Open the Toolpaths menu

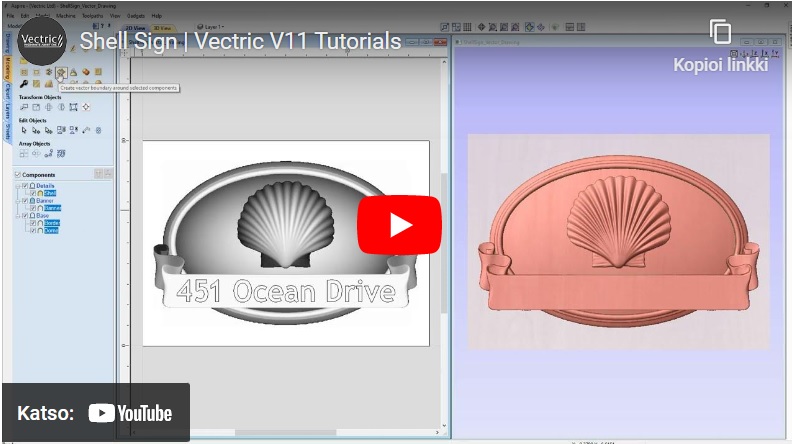[x=92, y=16]
